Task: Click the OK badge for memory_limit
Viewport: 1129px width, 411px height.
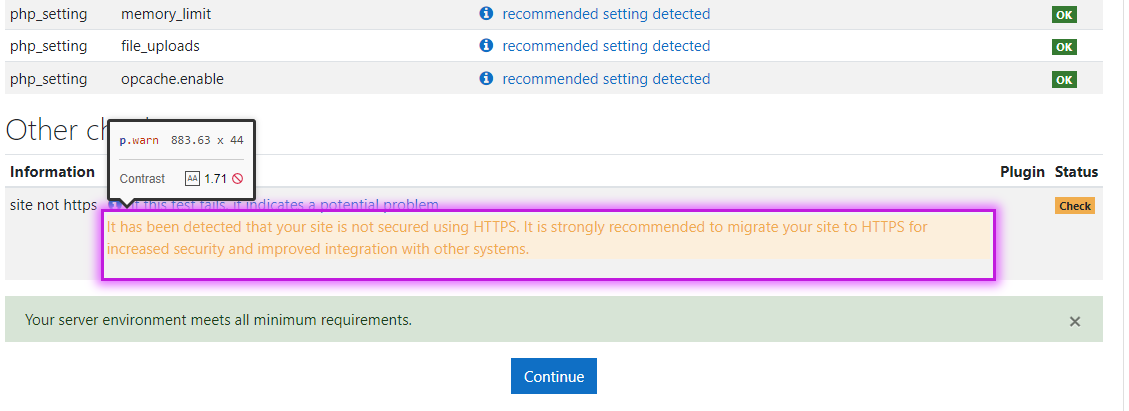Action: pos(1064,14)
